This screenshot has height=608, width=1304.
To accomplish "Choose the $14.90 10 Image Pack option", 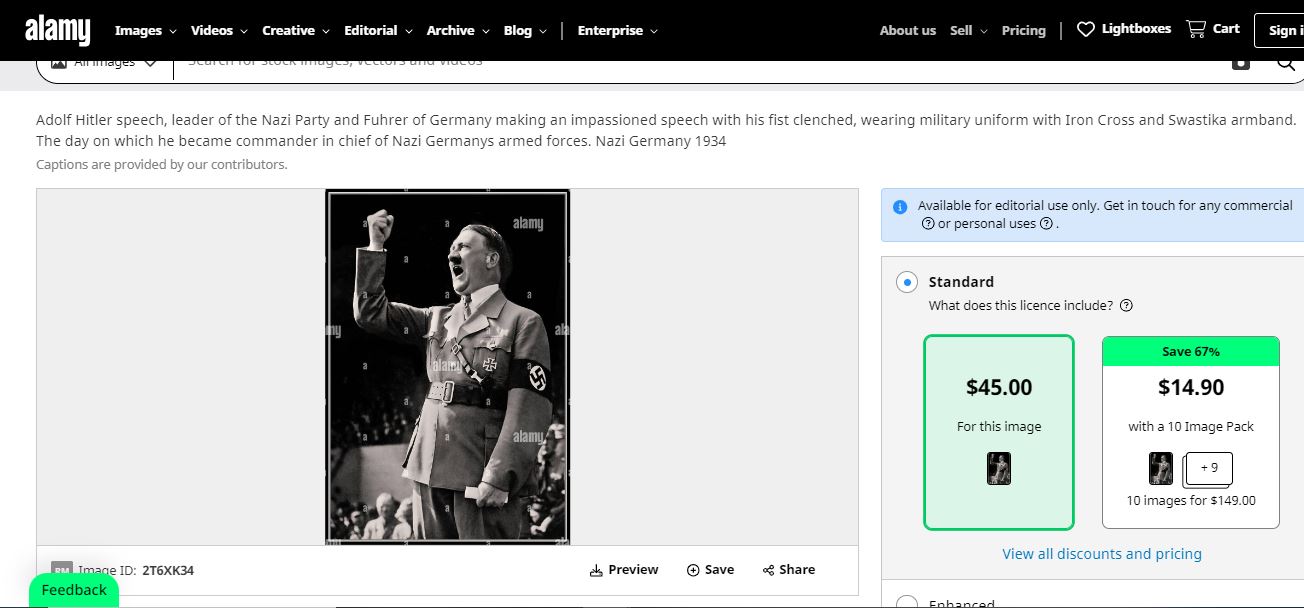I will [1190, 431].
